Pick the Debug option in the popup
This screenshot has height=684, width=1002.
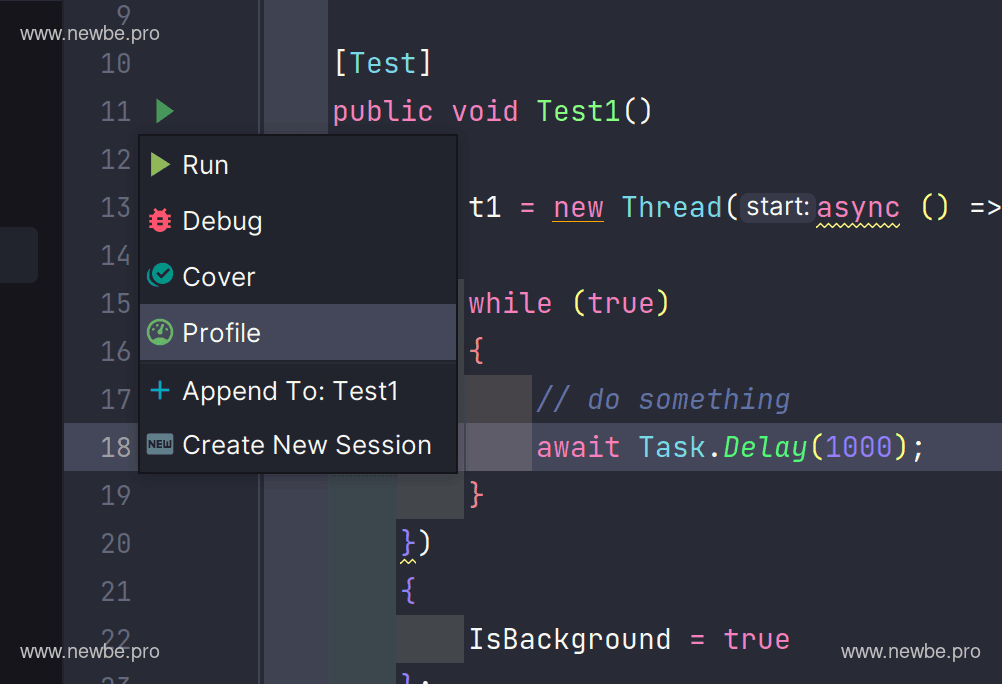pyautogui.click(x=222, y=221)
